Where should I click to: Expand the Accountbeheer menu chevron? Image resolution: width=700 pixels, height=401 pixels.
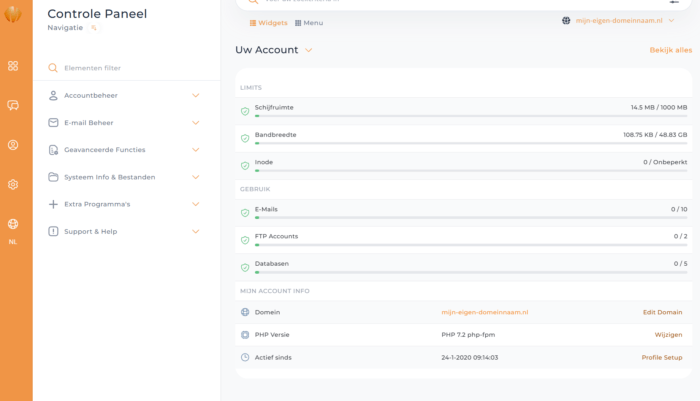tap(196, 96)
